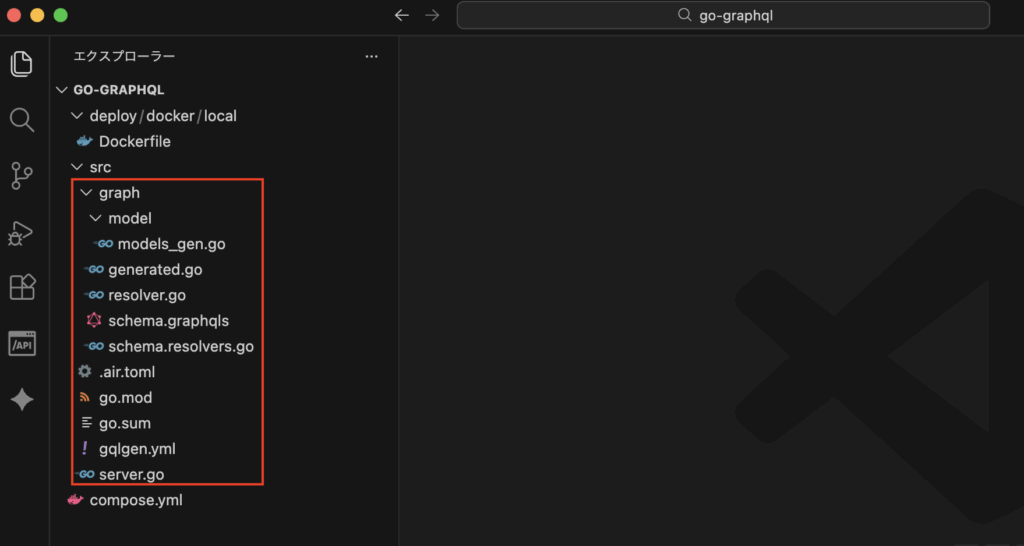The image size is (1024, 546).
Task: Open the Source Control view icon
Action: (22, 176)
